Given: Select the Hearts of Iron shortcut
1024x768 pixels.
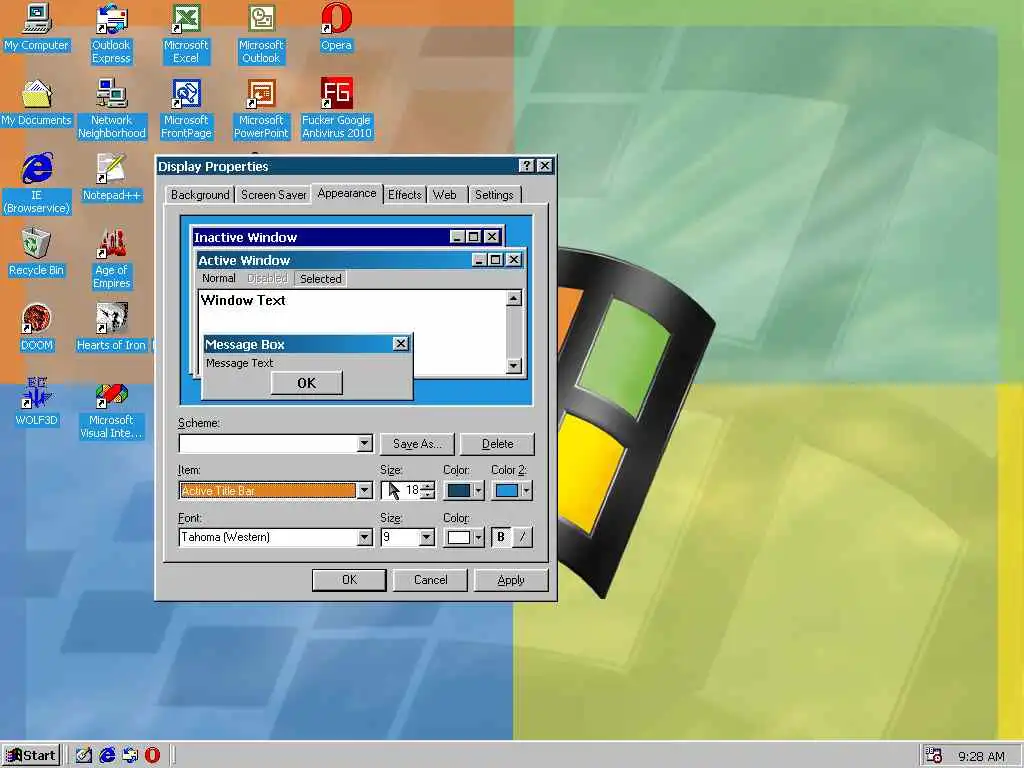Looking at the screenshot, I should (x=112, y=328).
